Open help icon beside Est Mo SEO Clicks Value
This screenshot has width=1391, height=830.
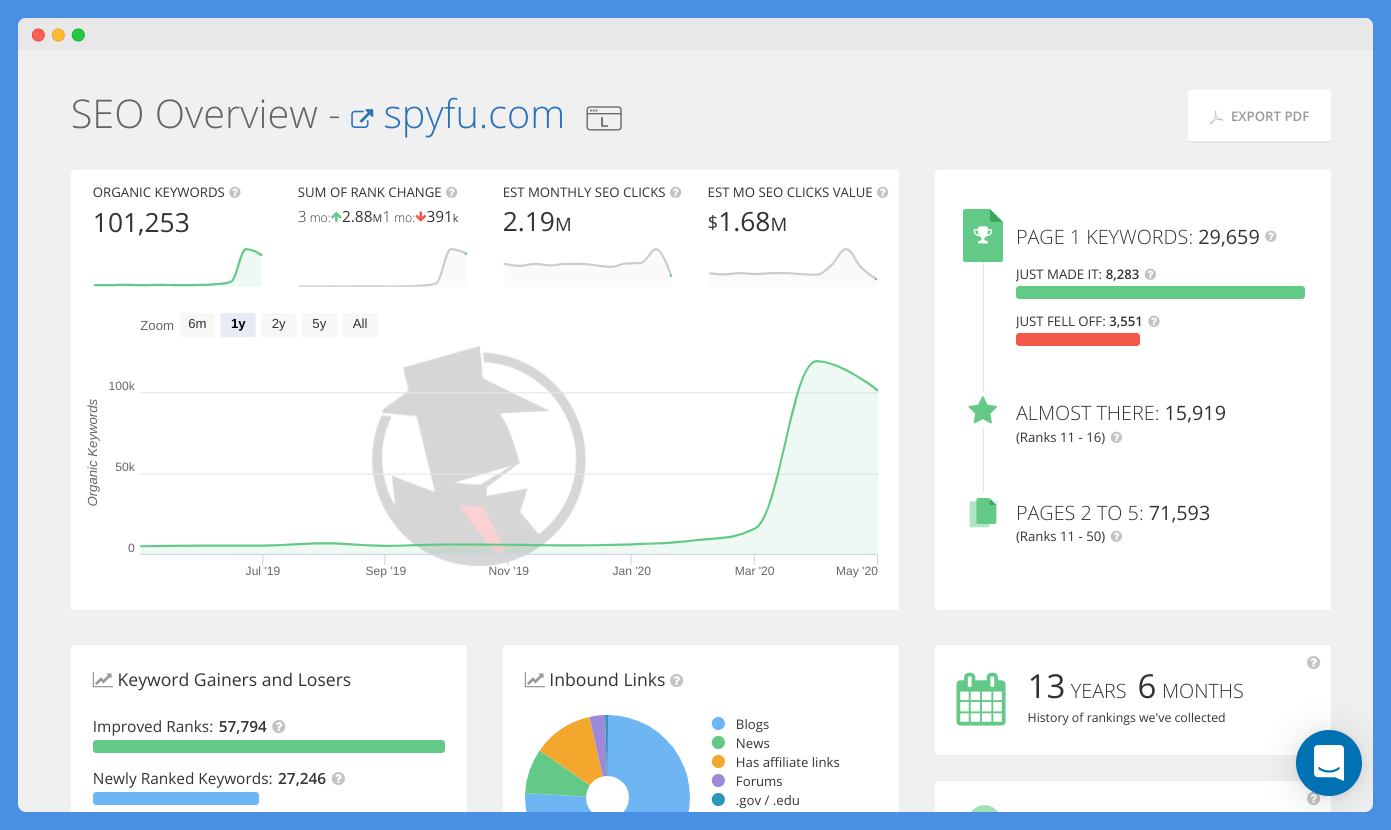pos(883,192)
